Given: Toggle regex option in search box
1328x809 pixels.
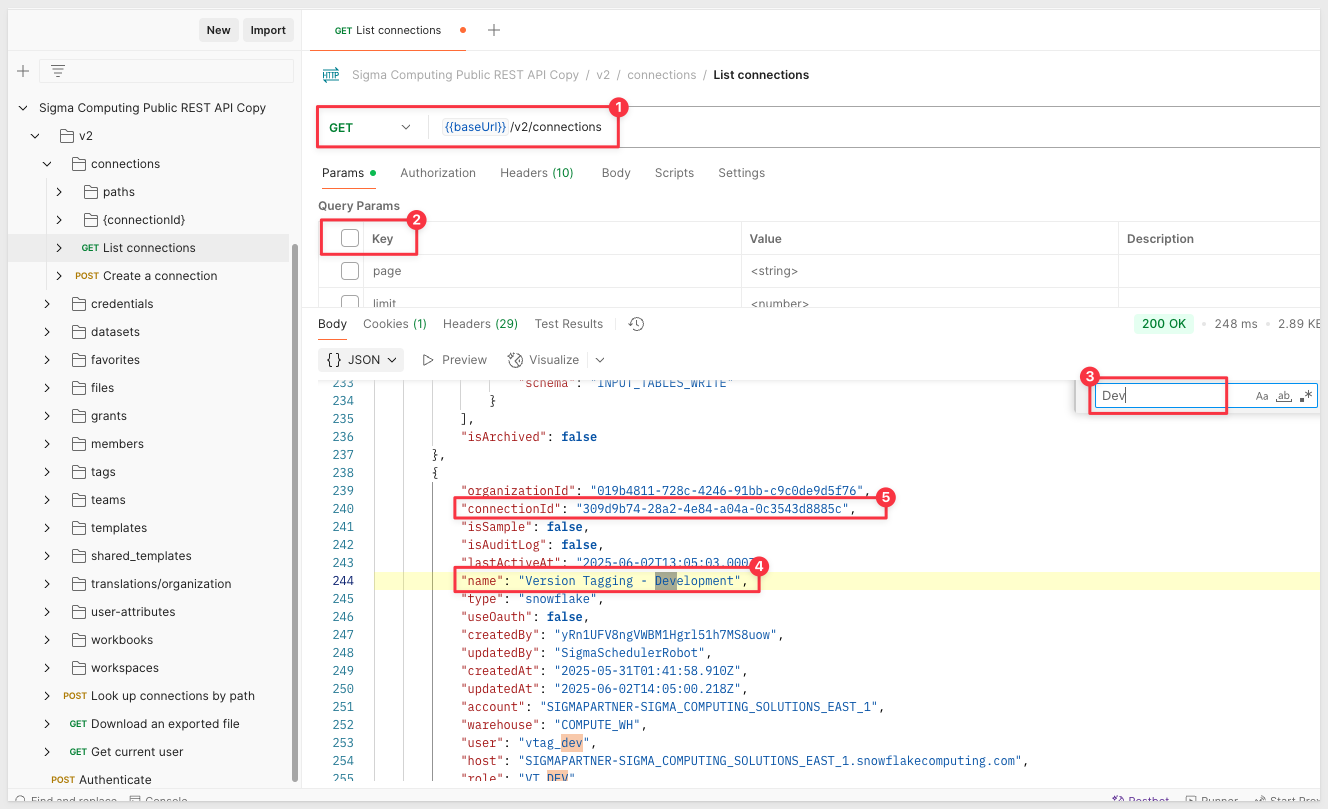Looking at the screenshot, I should (x=1306, y=396).
